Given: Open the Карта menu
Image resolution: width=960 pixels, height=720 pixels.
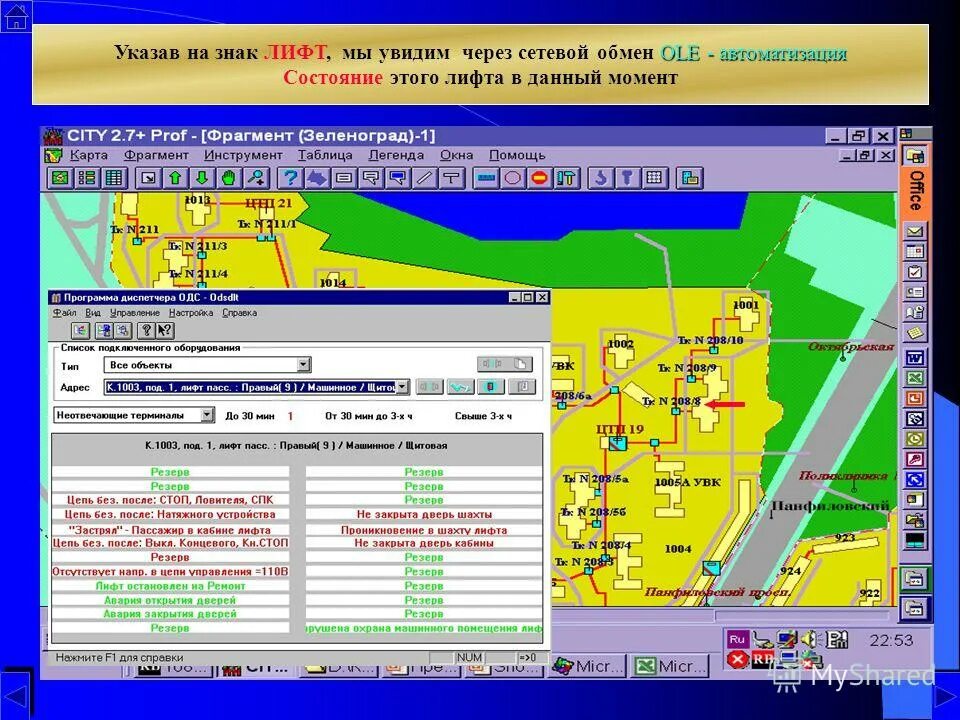Looking at the screenshot, I should click(x=89, y=155).
